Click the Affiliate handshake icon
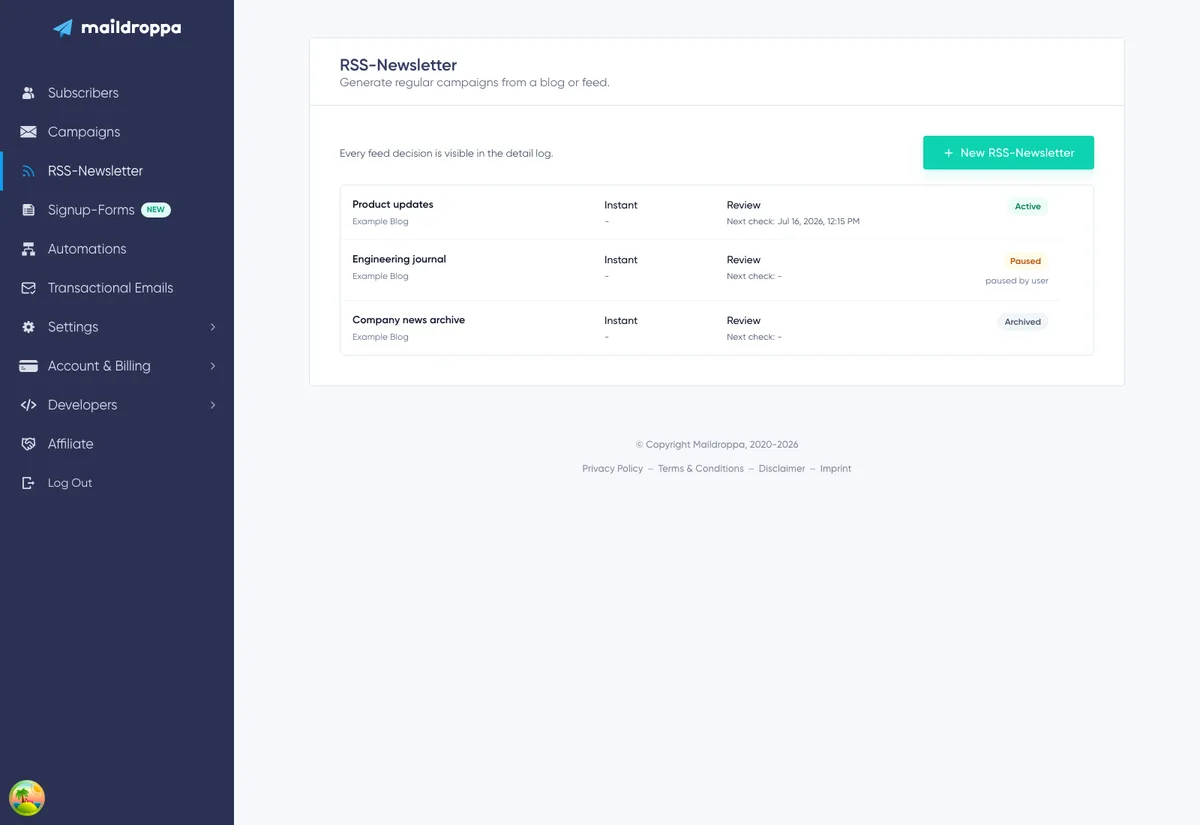Viewport: 1200px width, 825px height. pos(28,444)
